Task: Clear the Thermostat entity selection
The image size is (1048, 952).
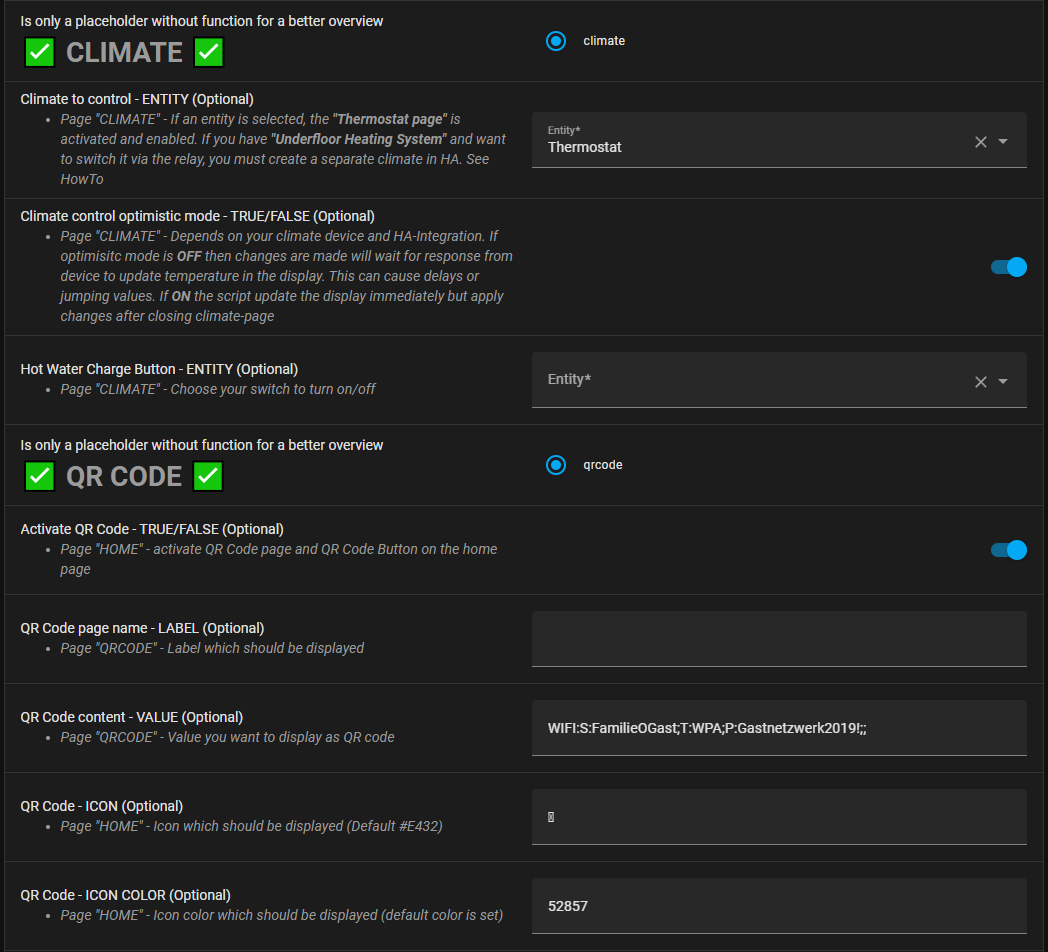Action: (x=980, y=142)
